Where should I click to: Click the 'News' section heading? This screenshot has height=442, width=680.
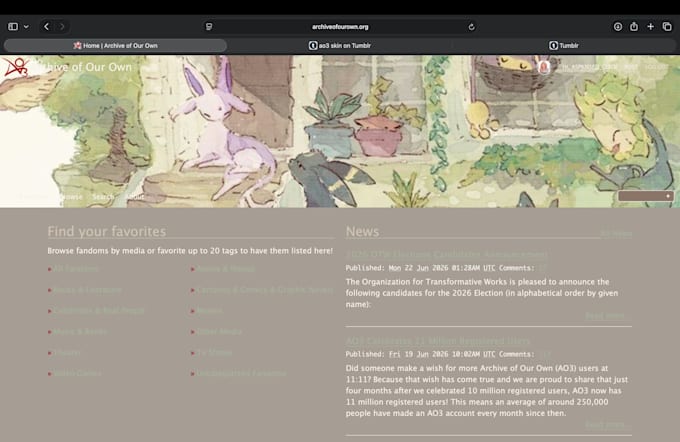tap(363, 232)
